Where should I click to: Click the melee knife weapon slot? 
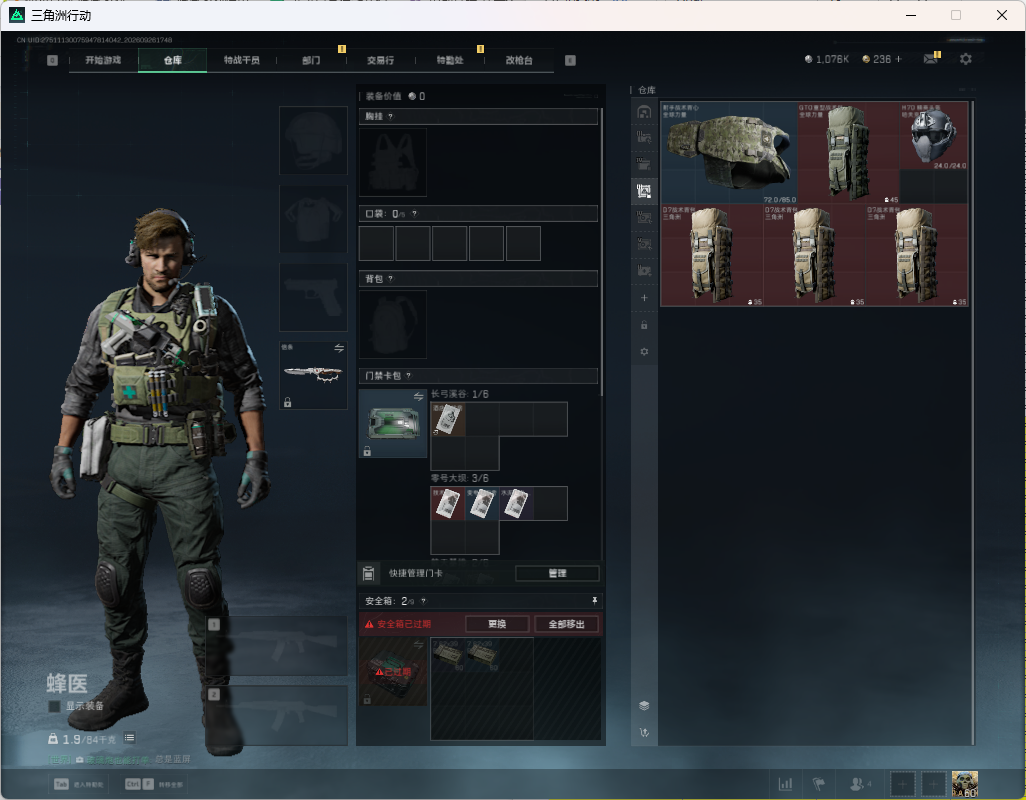click(x=313, y=375)
